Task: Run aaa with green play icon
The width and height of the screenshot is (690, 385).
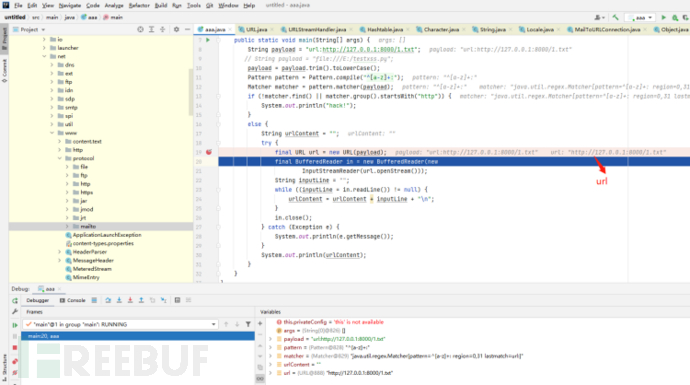Action: point(664,18)
